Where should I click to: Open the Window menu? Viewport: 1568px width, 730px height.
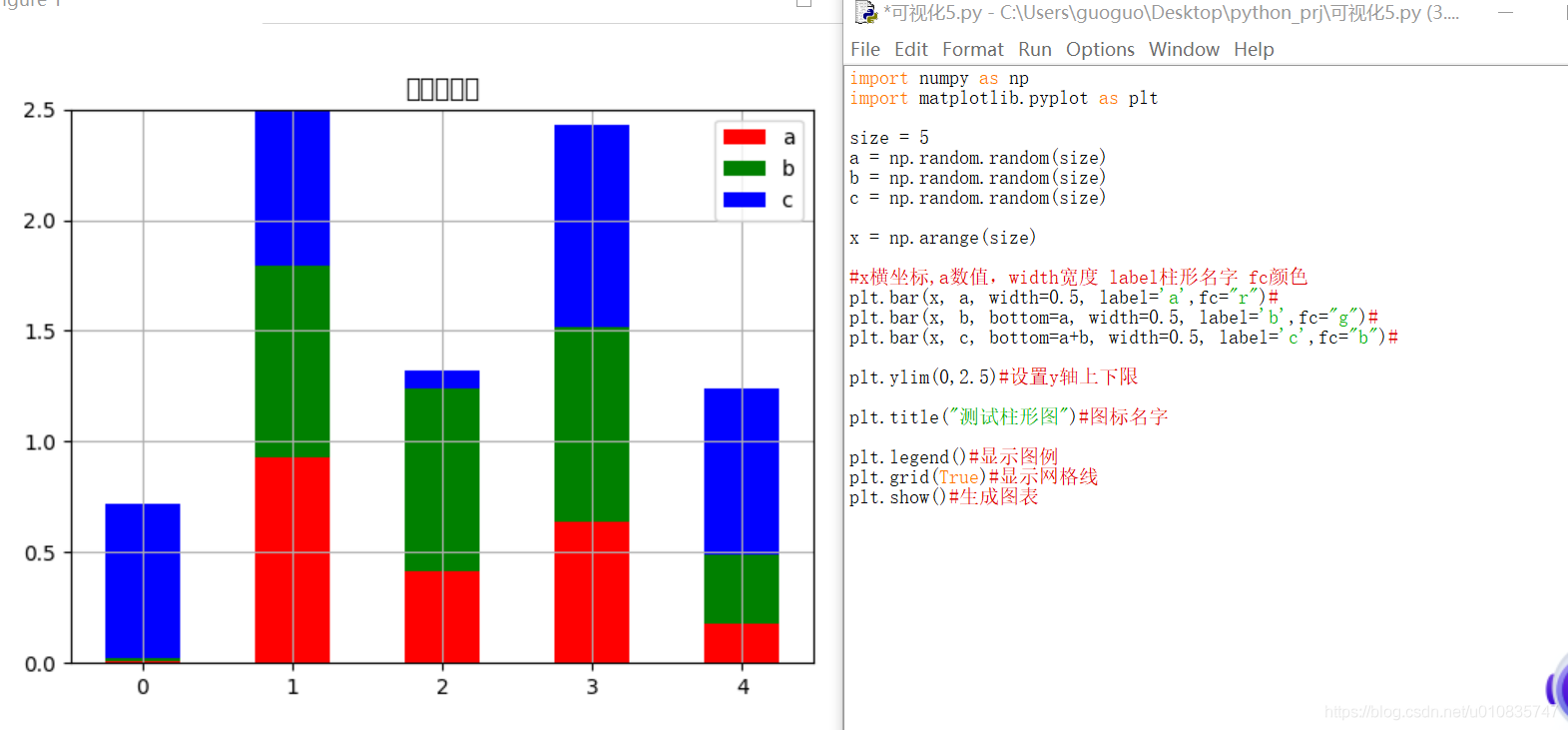click(1184, 49)
